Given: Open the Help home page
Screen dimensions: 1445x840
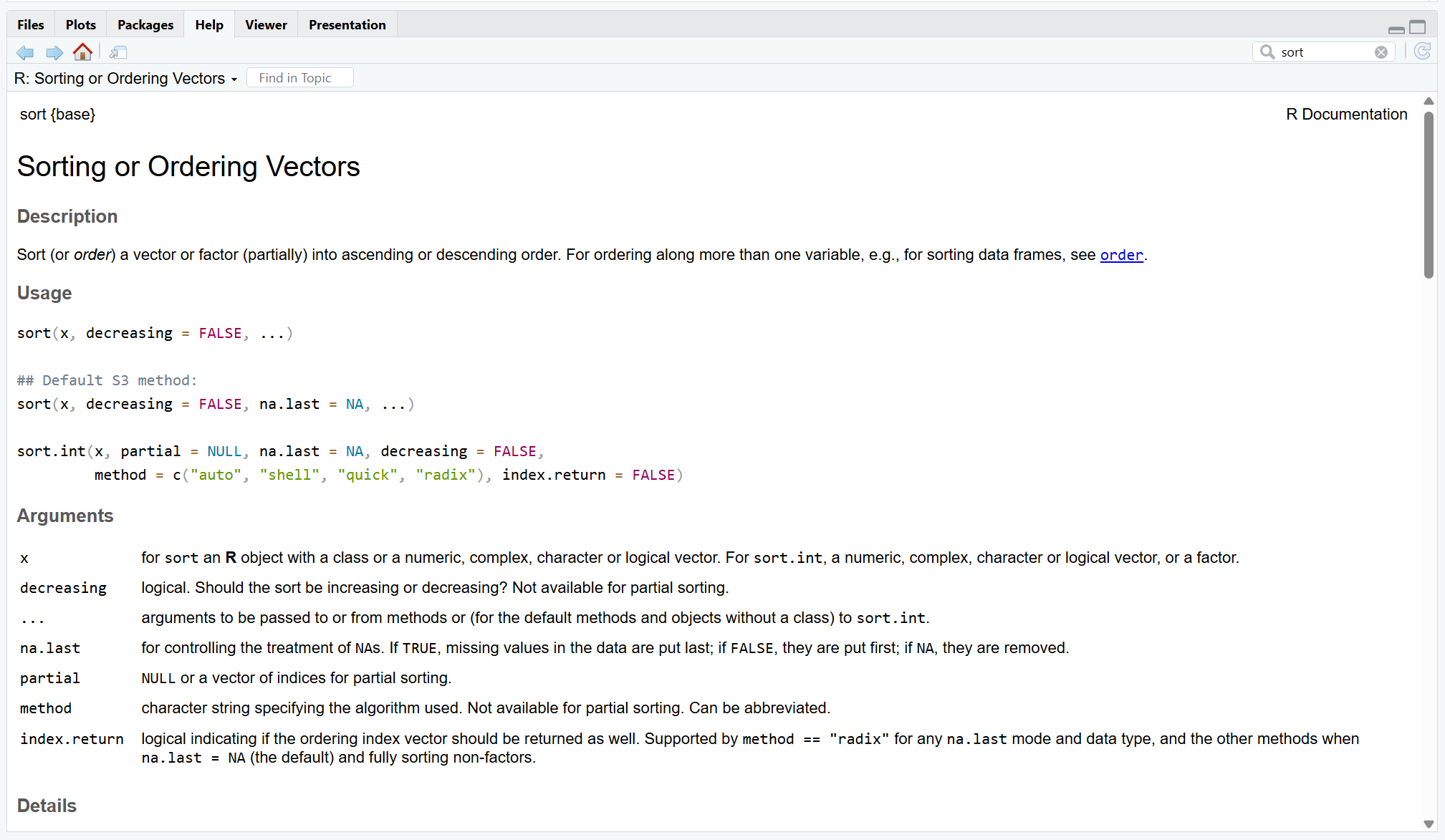Looking at the screenshot, I should [x=83, y=52].
